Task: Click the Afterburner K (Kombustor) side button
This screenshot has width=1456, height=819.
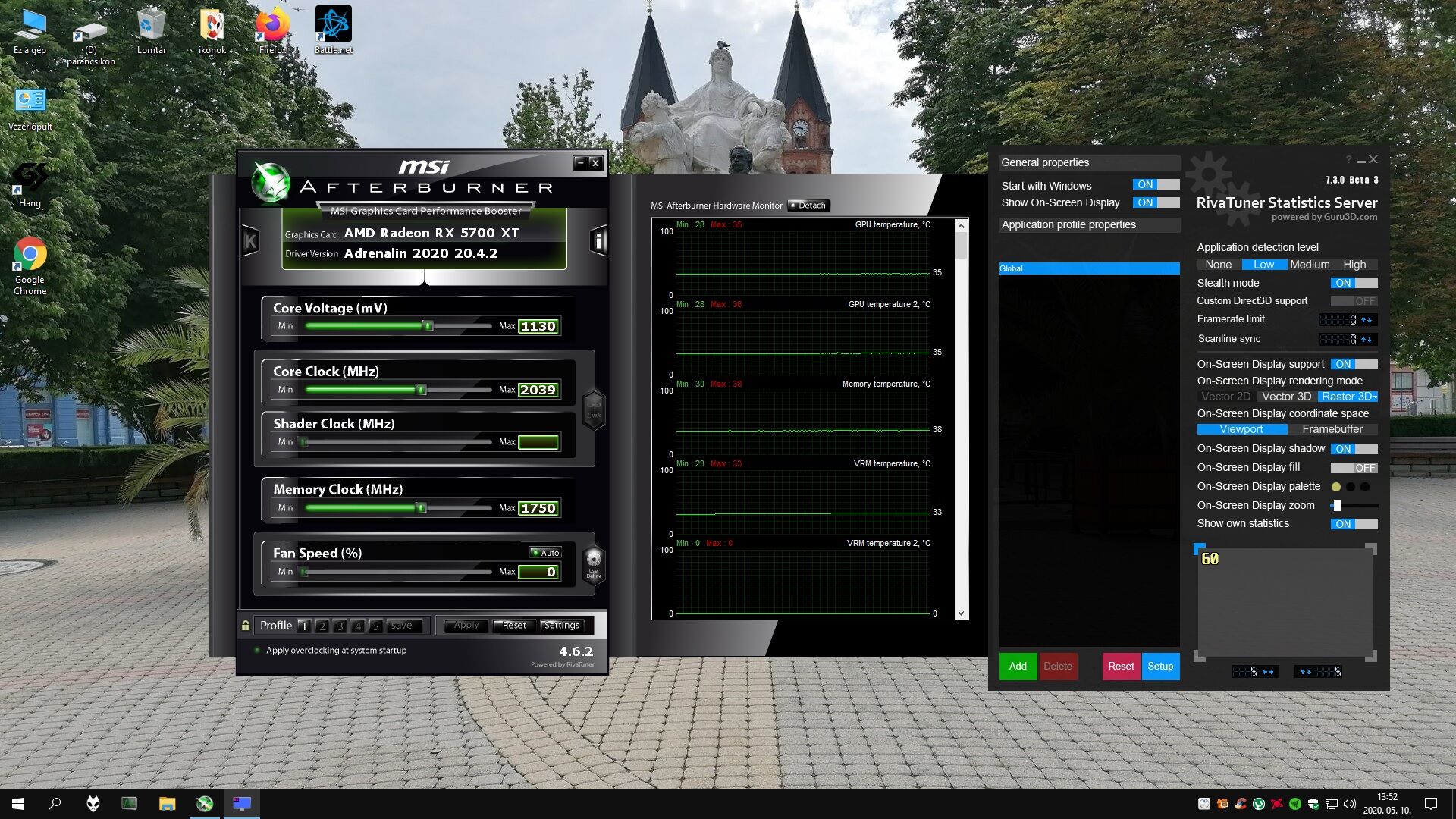Action: 250,241
